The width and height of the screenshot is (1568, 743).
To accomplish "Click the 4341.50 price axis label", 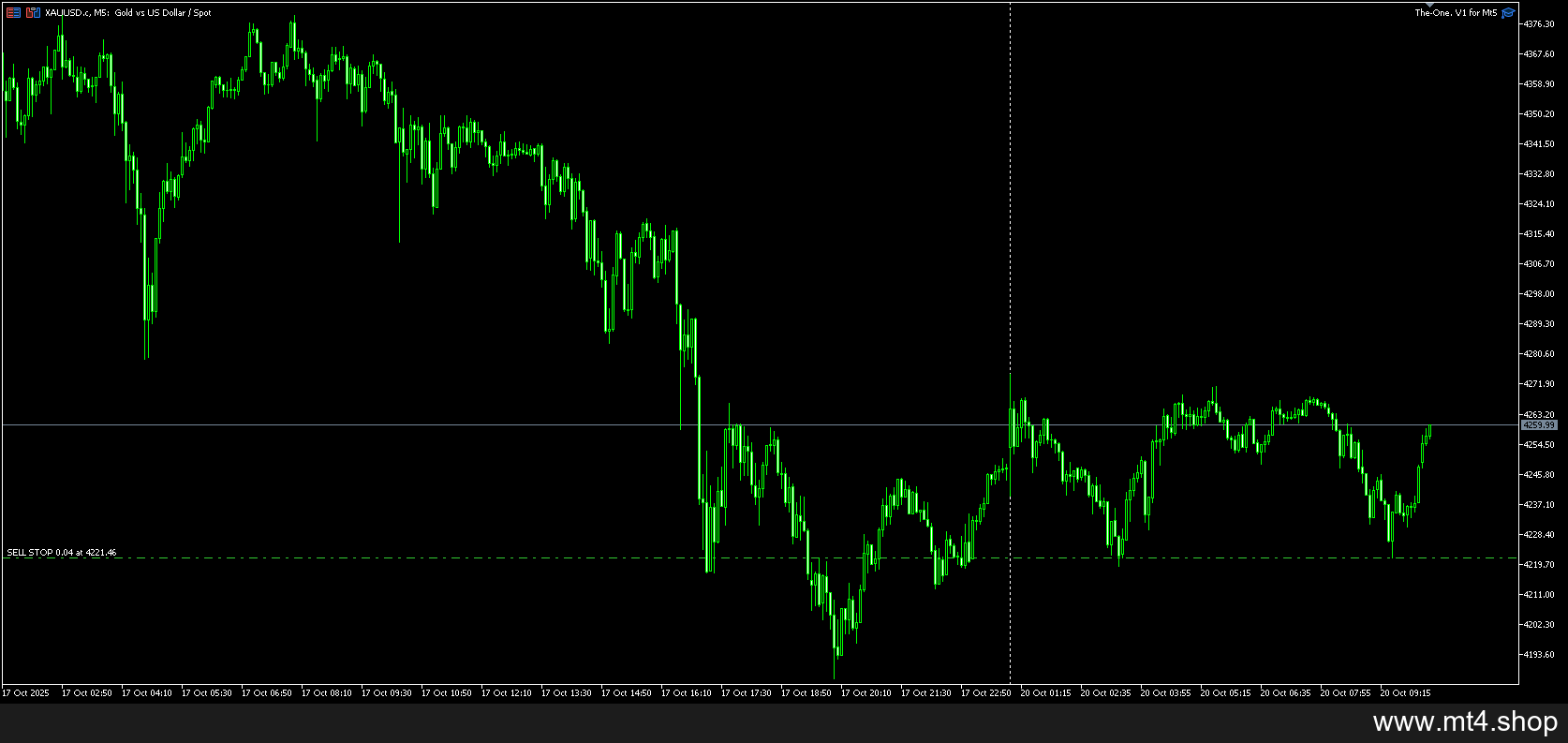I will (x=1539, y=144).
